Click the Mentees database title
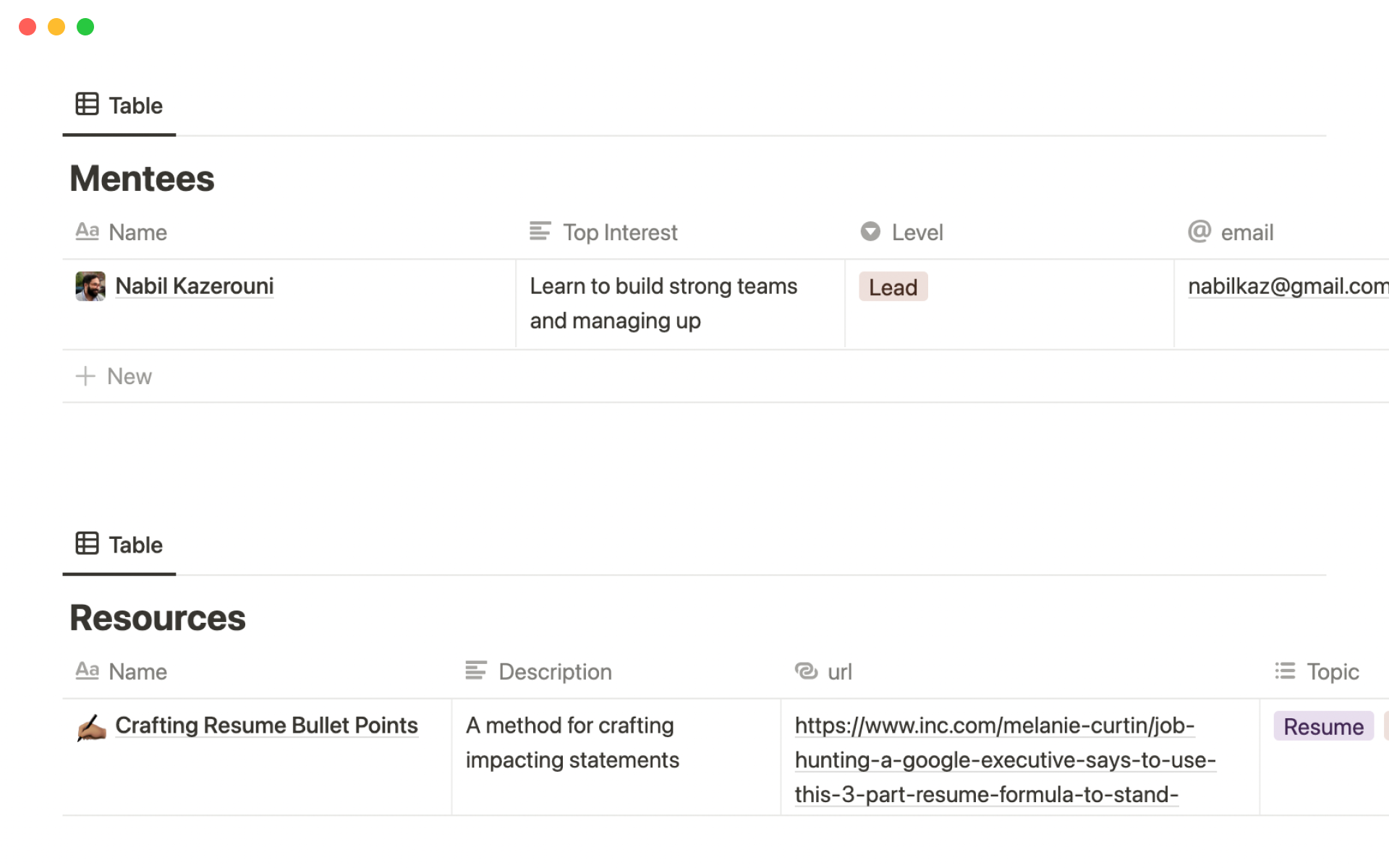Image resolution: width=1389 pixels, height=868 pixels. [142, 179]
